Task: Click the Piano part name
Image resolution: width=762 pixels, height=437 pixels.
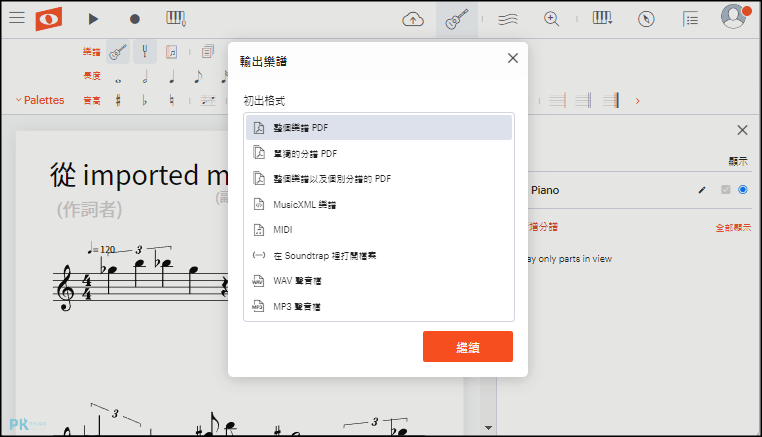Action: tap(545, 190)
